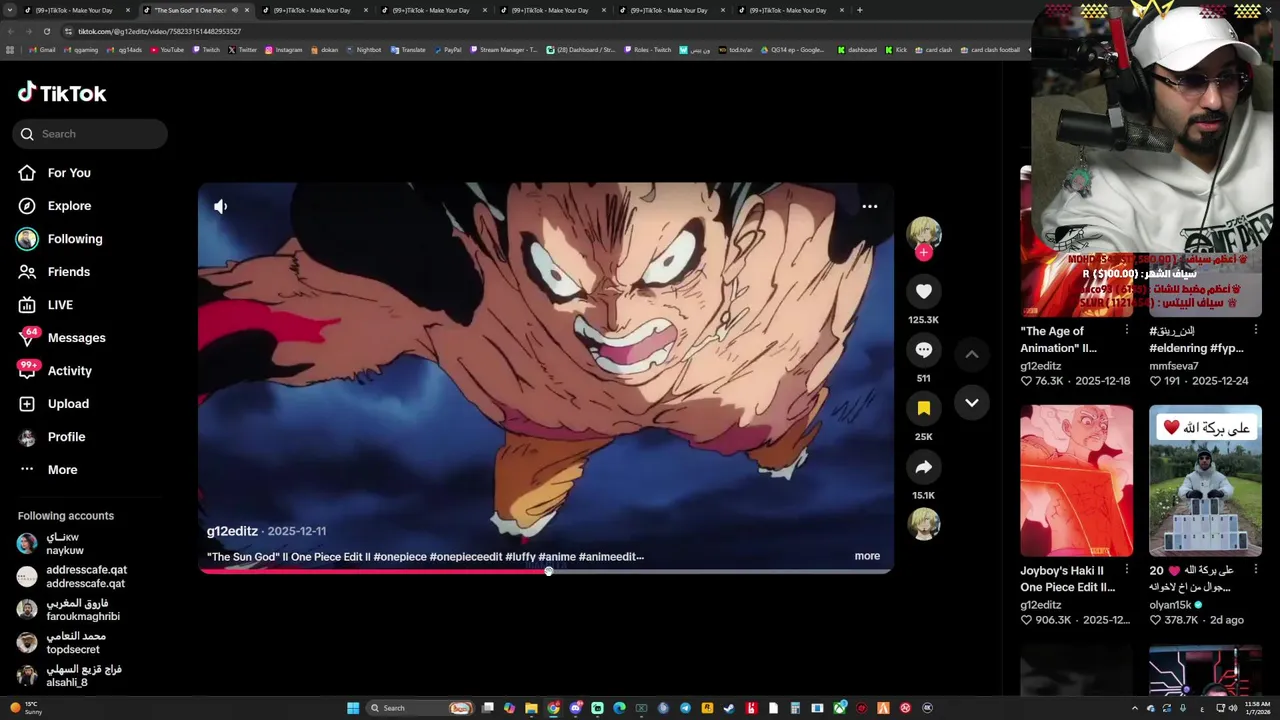Open the Gmail bookmark
The width and height of the screenshot is (1280, 720).
42,50
